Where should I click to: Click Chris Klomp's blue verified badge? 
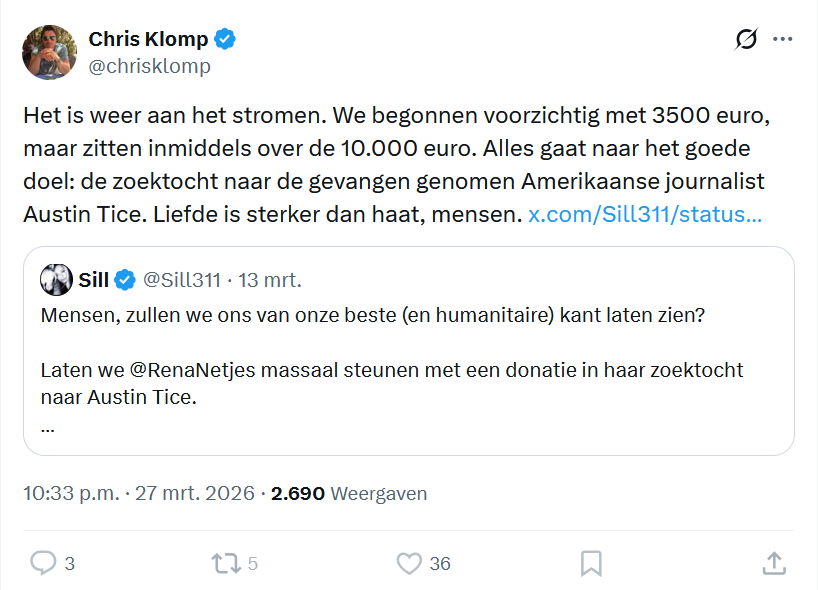(226, 40)
